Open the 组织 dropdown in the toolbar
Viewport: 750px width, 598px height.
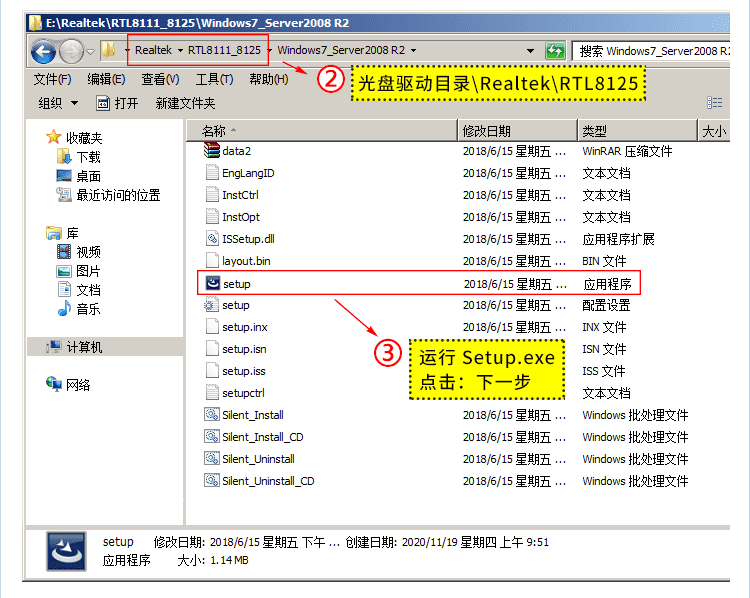click(x=58, y=103)
